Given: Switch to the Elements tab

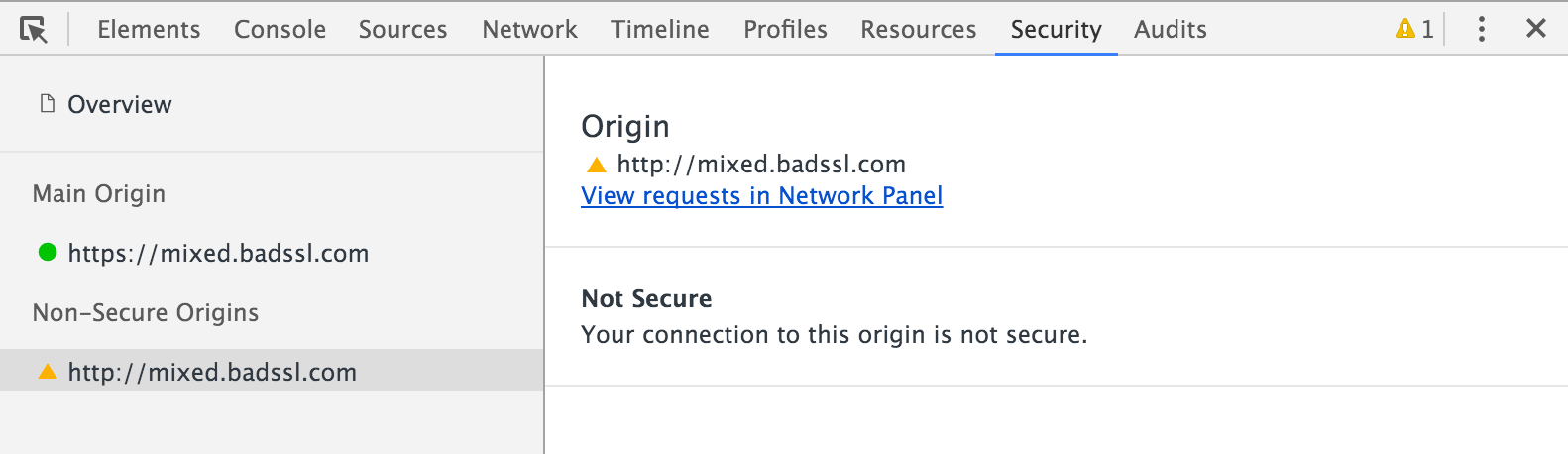Looking at the screenshot, I should click(x=149, y=30).
